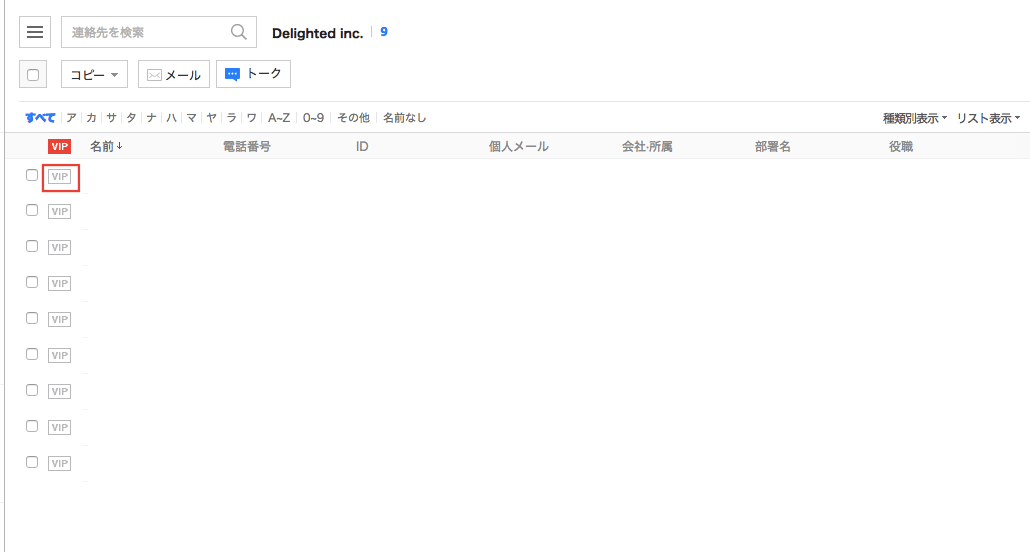
Task: Select the A~Z filter tab
Action: 279,118
